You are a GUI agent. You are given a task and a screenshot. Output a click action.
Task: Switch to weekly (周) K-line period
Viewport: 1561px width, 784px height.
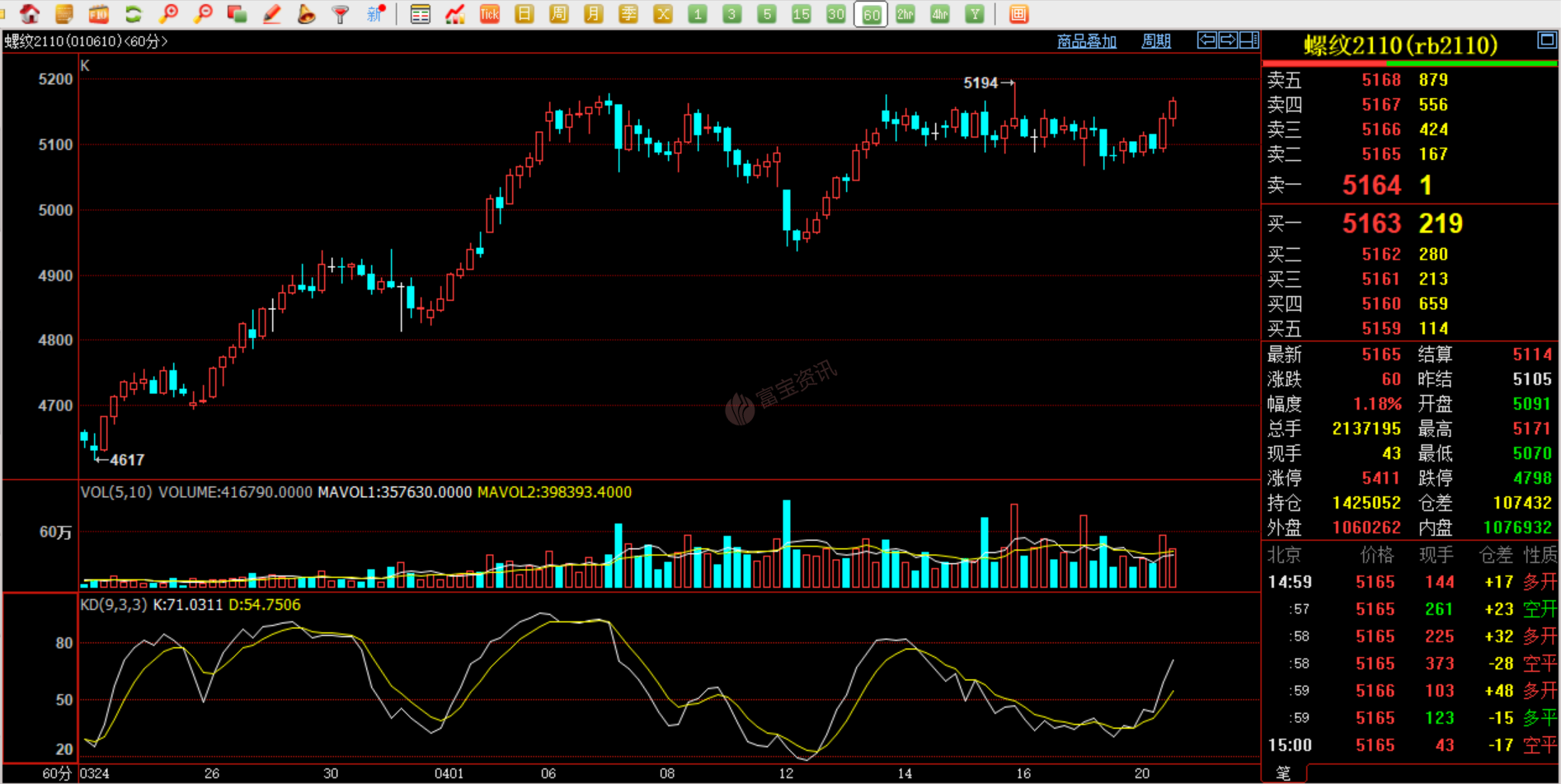click(x=559, y=14)
